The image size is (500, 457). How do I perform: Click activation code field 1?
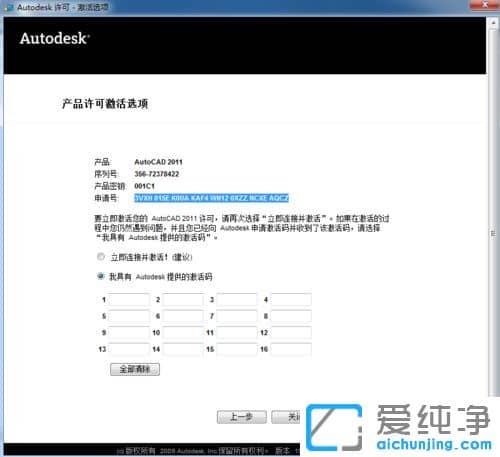129,299
